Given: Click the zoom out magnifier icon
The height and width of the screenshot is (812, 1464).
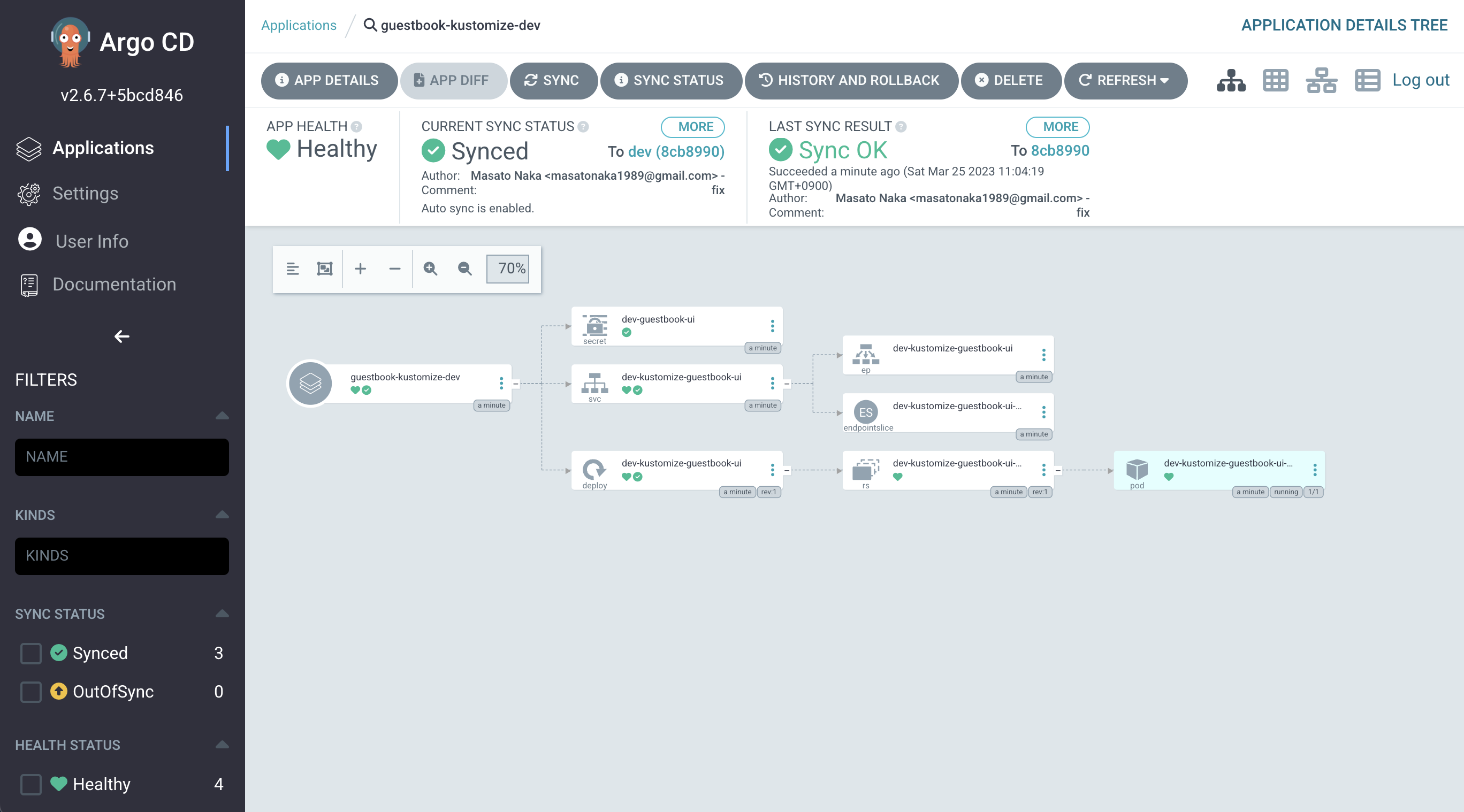Looking at the screenshot, I should 465,269.
